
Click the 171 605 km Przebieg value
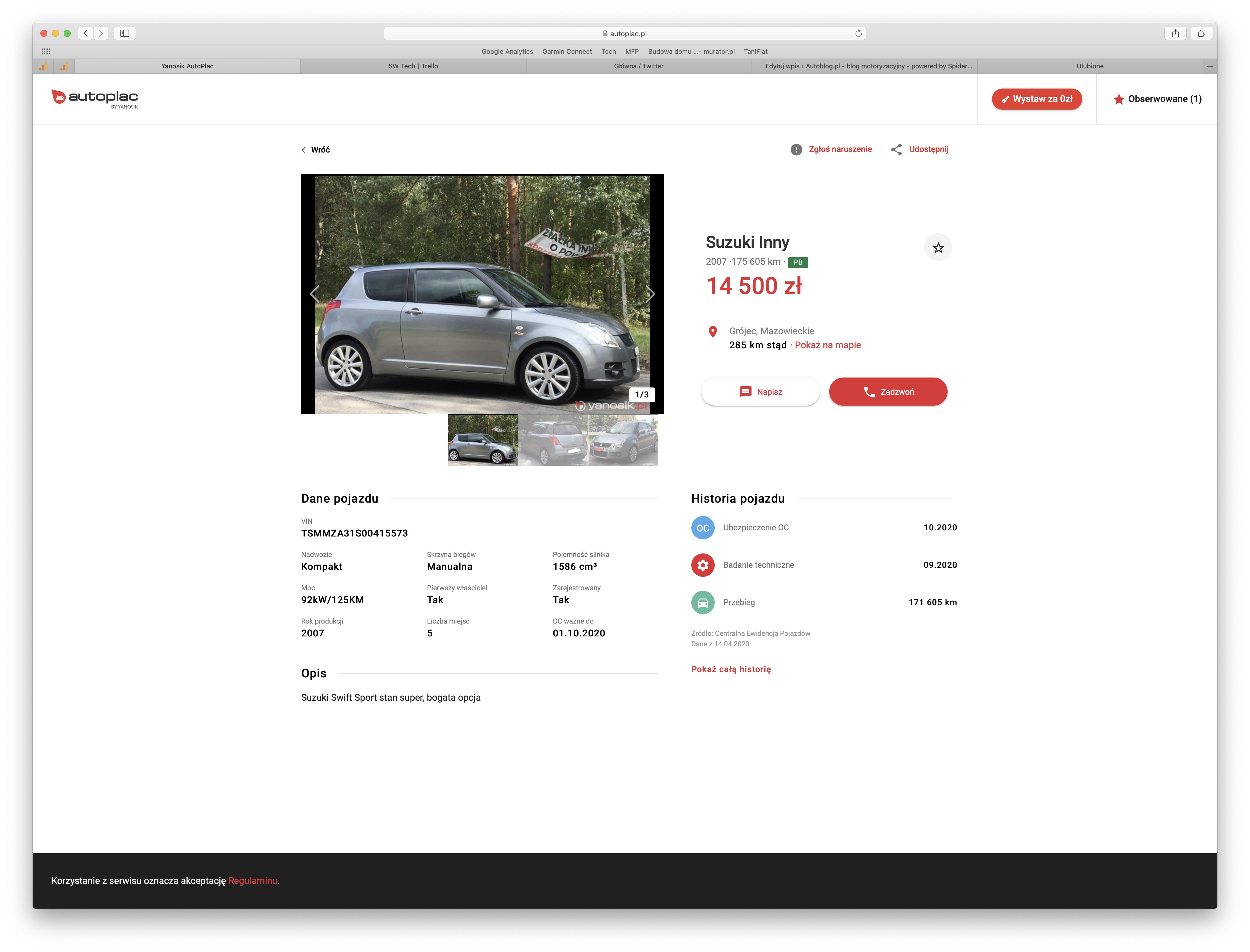pos(932,602)
